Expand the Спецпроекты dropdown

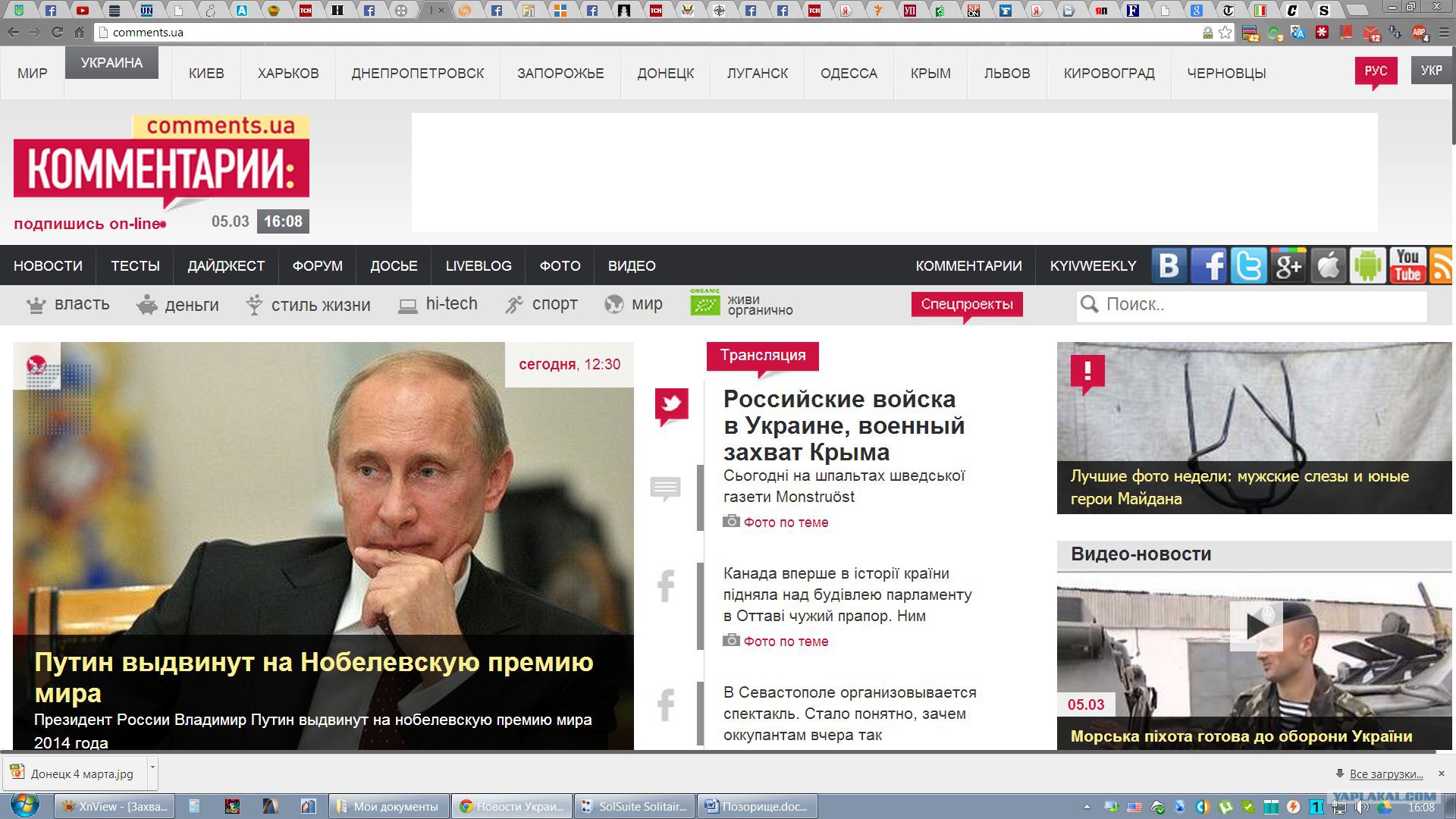pos(966,304)
